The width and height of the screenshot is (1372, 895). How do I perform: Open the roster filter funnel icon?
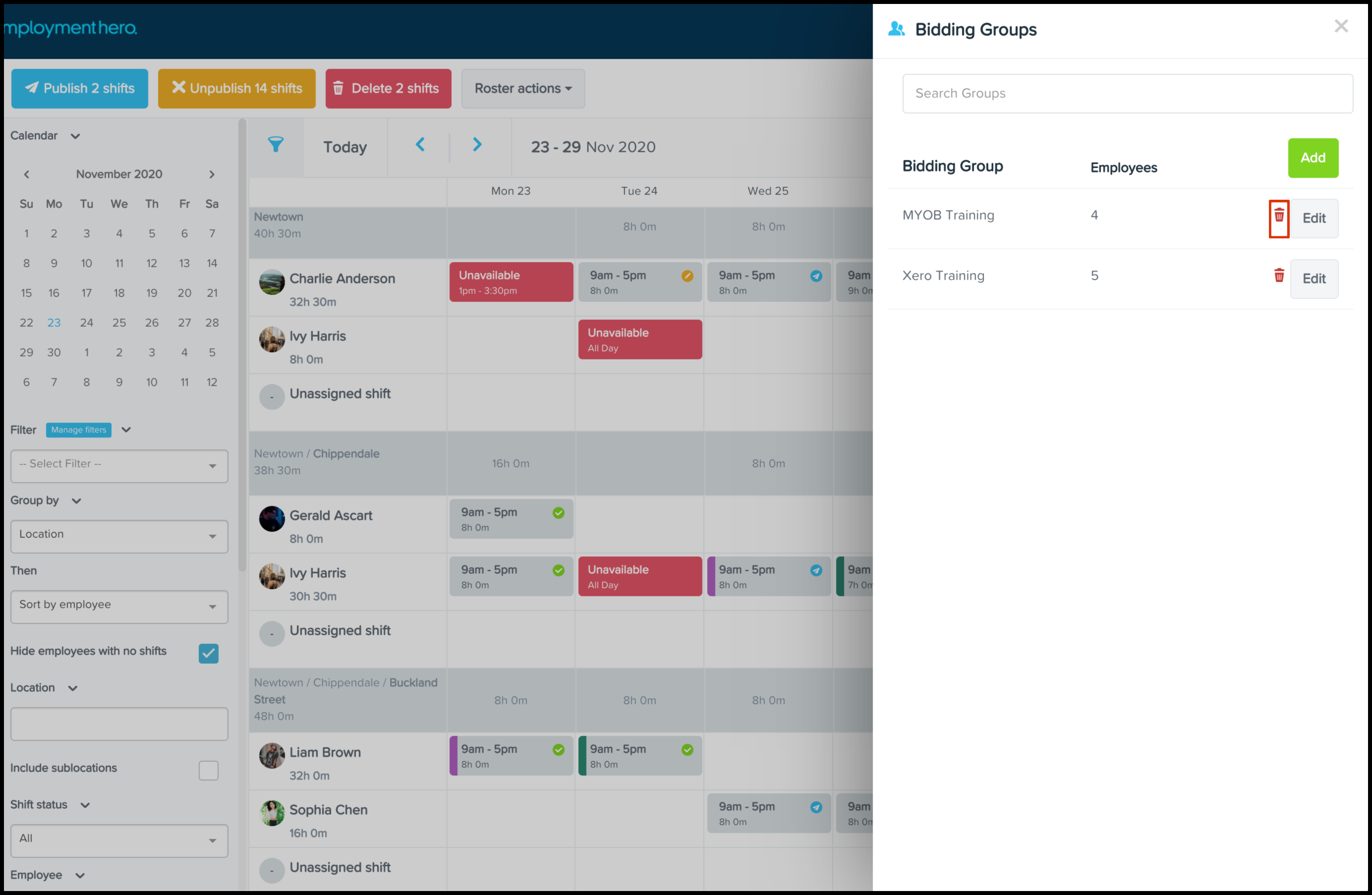(x=276, y=145)
